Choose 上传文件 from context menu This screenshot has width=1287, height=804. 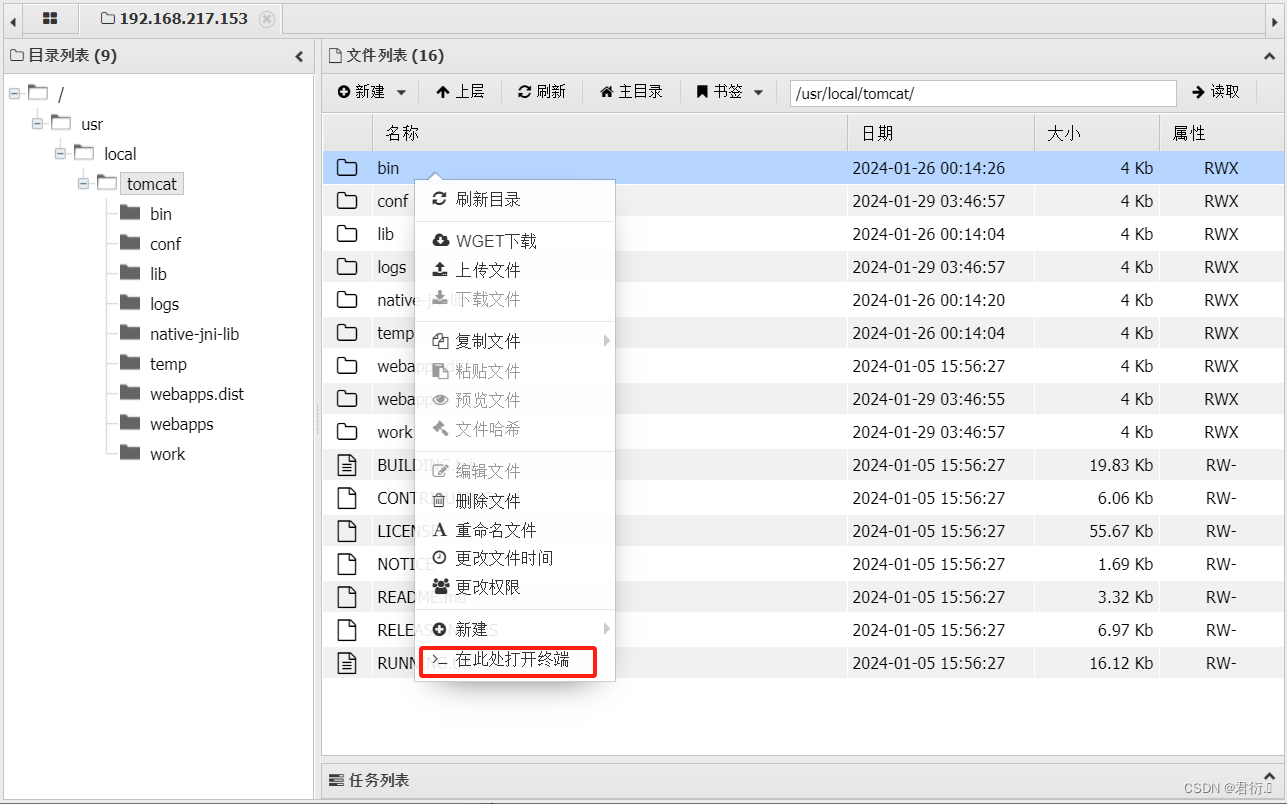click(515, 270)
